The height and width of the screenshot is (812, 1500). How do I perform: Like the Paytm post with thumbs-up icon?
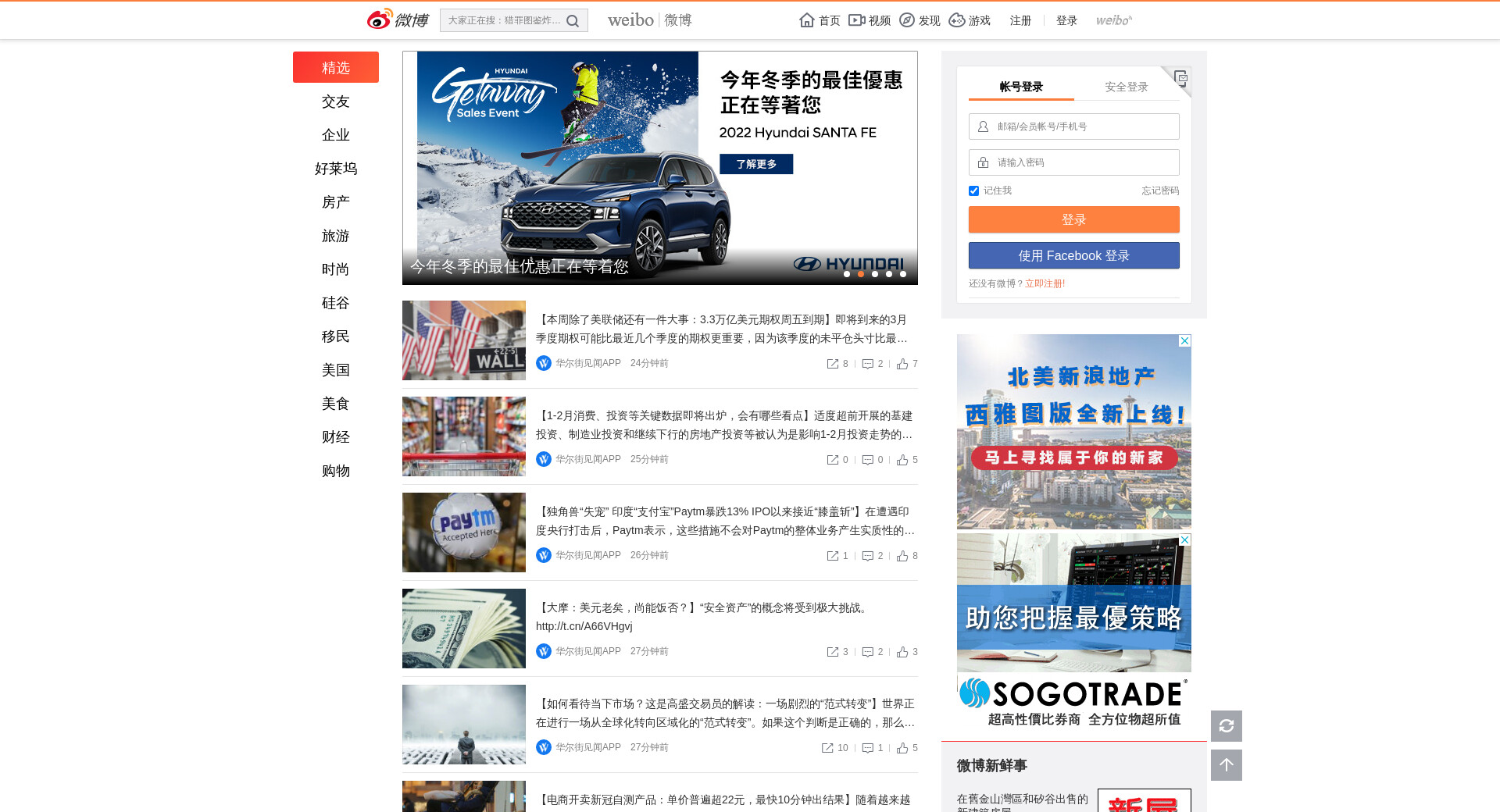point(902,556)
